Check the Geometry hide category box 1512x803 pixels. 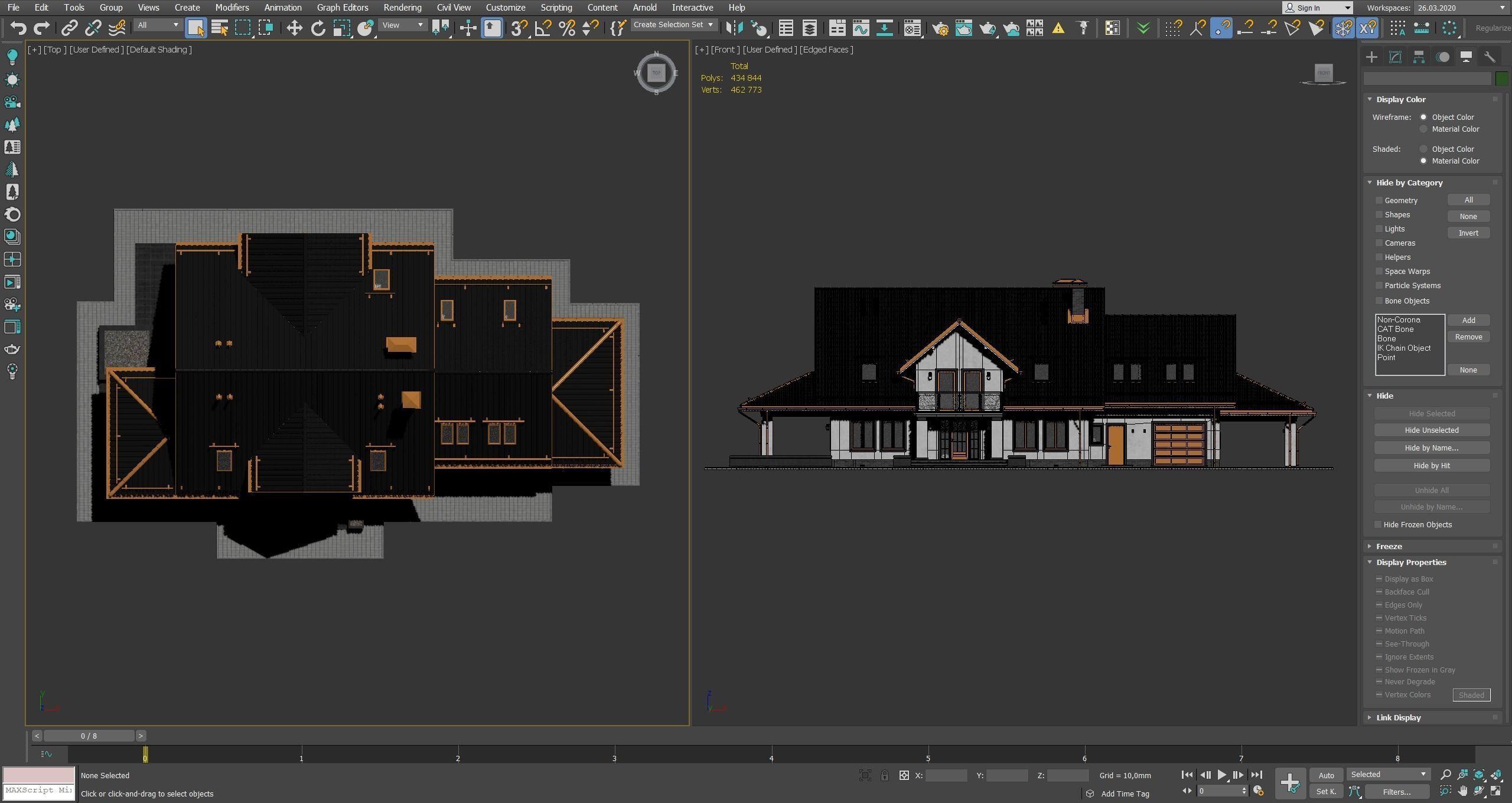1379,200
